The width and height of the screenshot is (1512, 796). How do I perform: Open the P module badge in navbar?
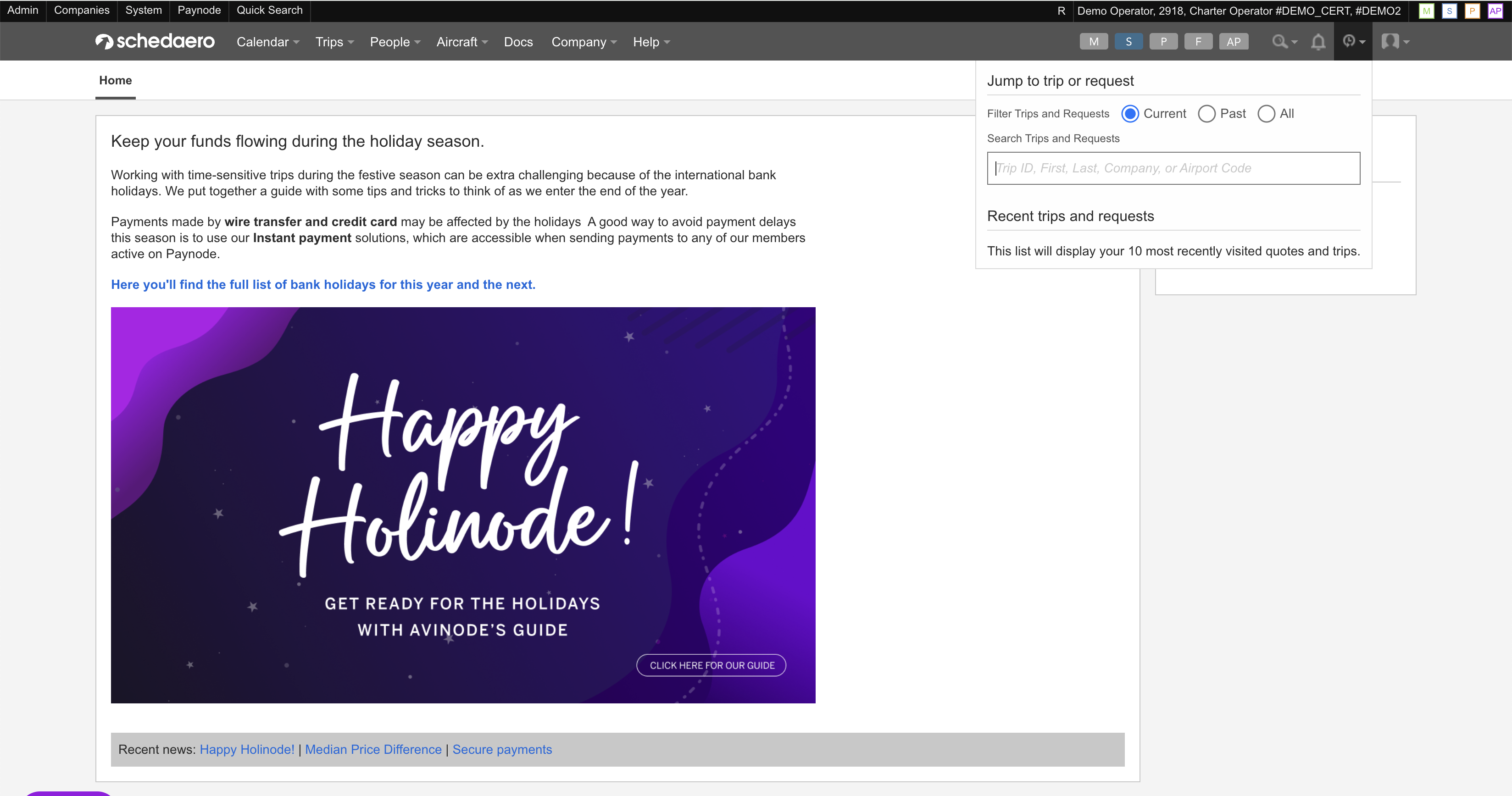pos(1163,42)
